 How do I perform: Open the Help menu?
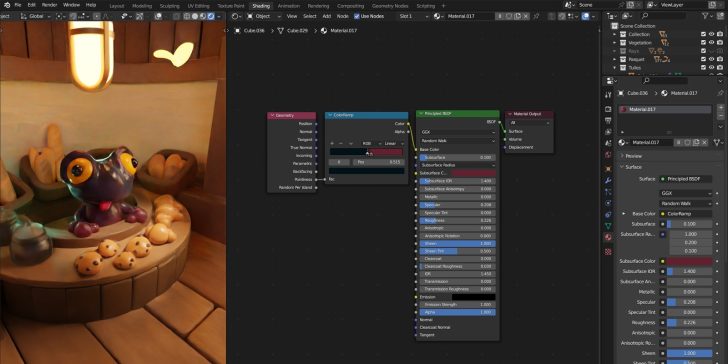[91, 5]
